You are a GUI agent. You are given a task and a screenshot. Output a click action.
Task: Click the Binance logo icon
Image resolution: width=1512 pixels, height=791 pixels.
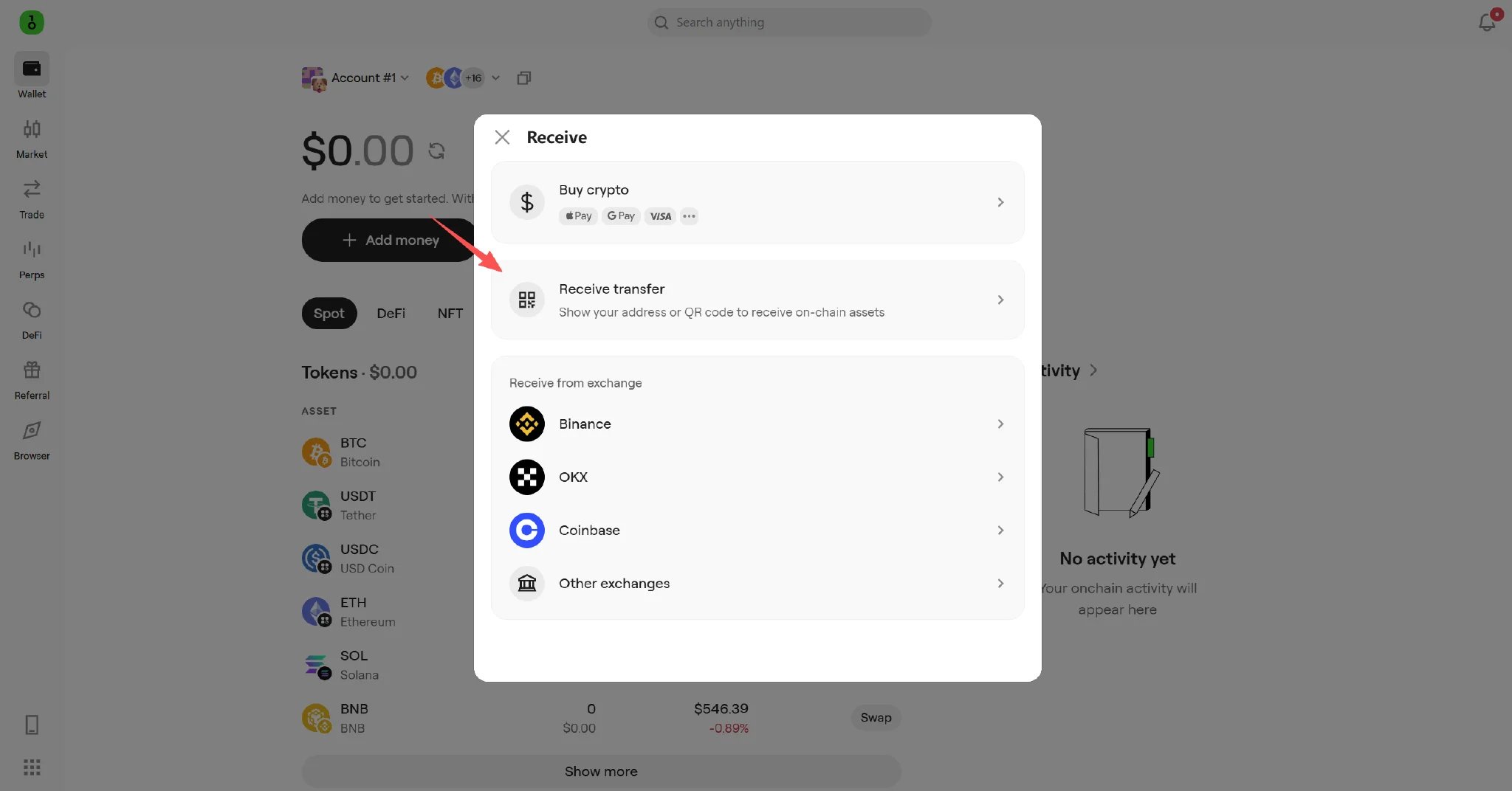[527, 424]
